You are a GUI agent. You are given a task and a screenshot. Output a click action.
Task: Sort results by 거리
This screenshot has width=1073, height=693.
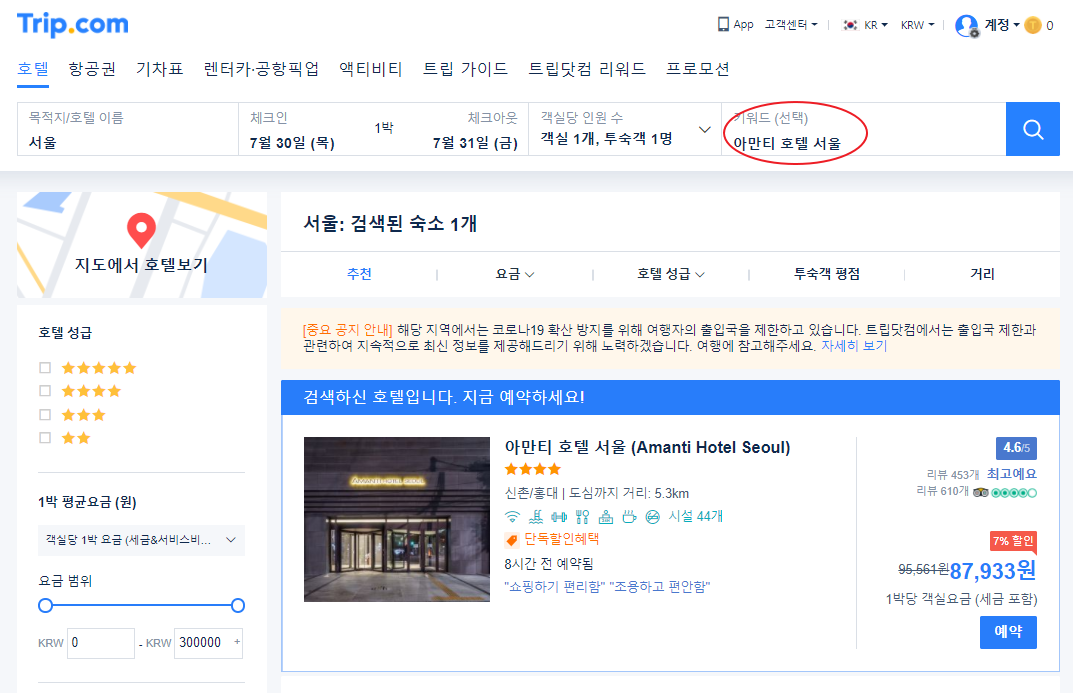tap(982, 274)
